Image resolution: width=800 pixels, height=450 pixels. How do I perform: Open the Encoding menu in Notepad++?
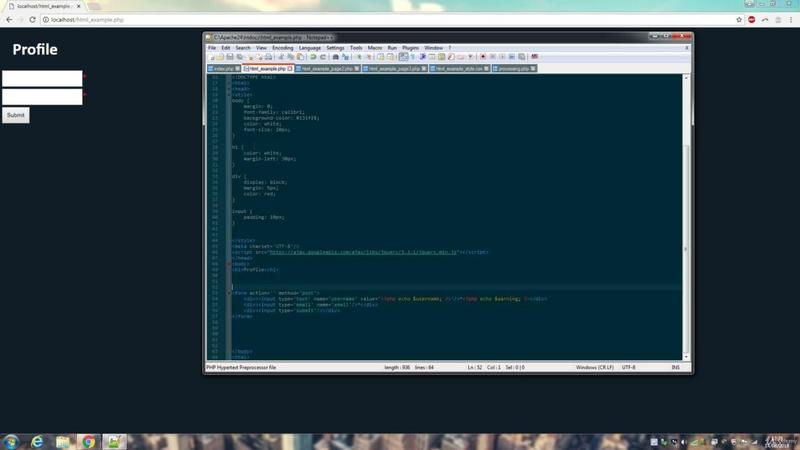click(283, 48)
